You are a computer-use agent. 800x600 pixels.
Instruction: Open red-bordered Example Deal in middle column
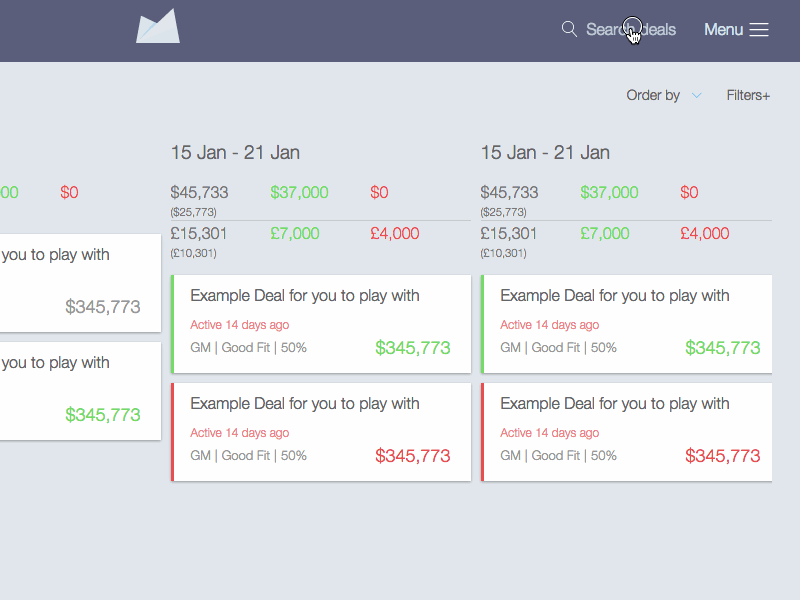tap(321, 432)
